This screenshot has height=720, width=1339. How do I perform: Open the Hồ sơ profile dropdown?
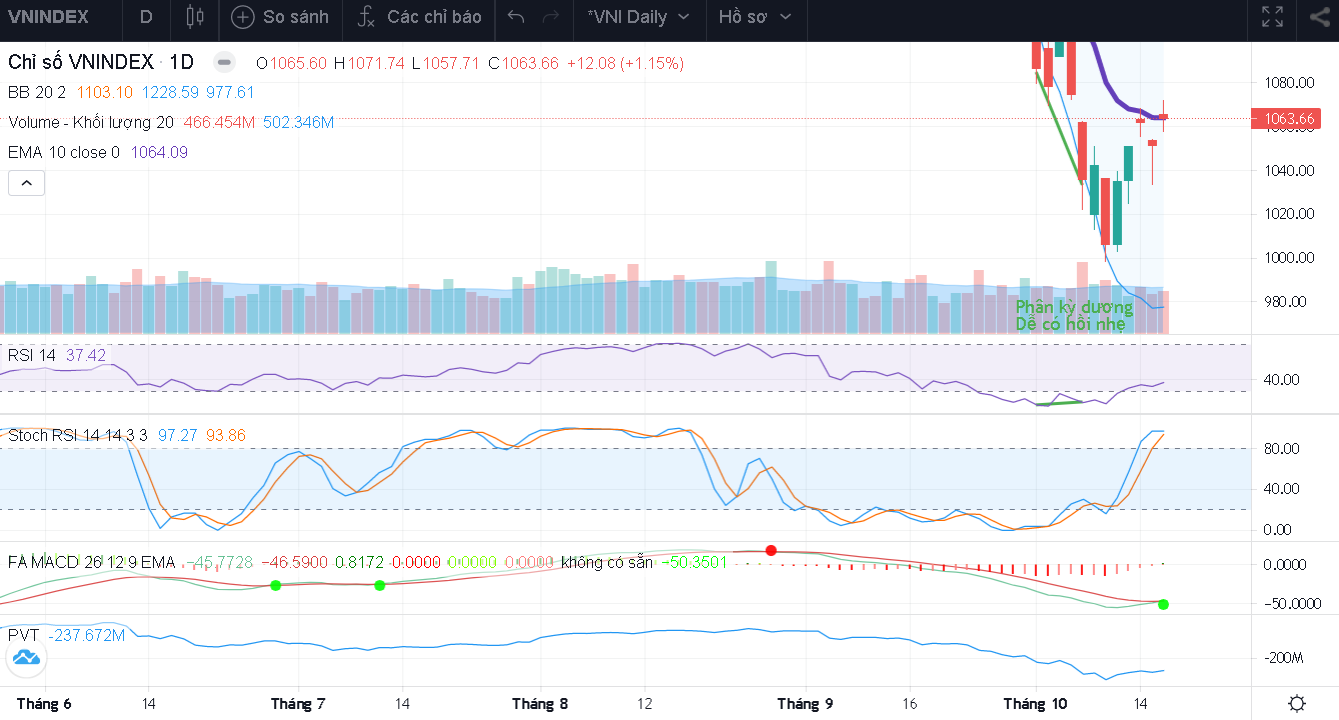(755, 17)
